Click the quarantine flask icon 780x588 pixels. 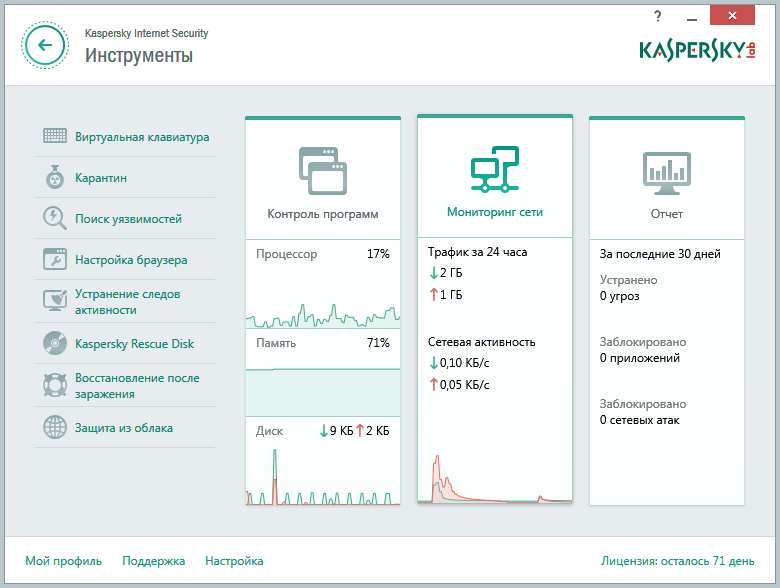click(55, 177)
